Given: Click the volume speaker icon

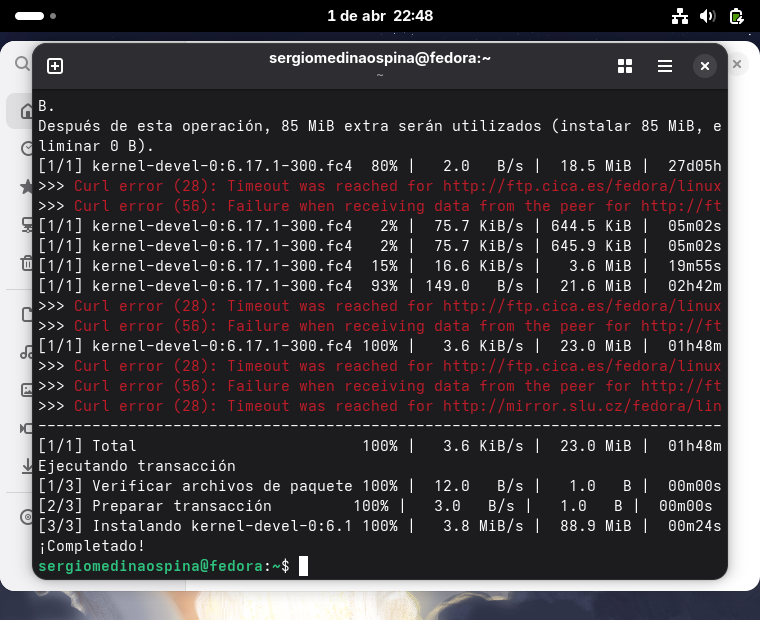Looking at the screenshot, I should click(708, 16).
